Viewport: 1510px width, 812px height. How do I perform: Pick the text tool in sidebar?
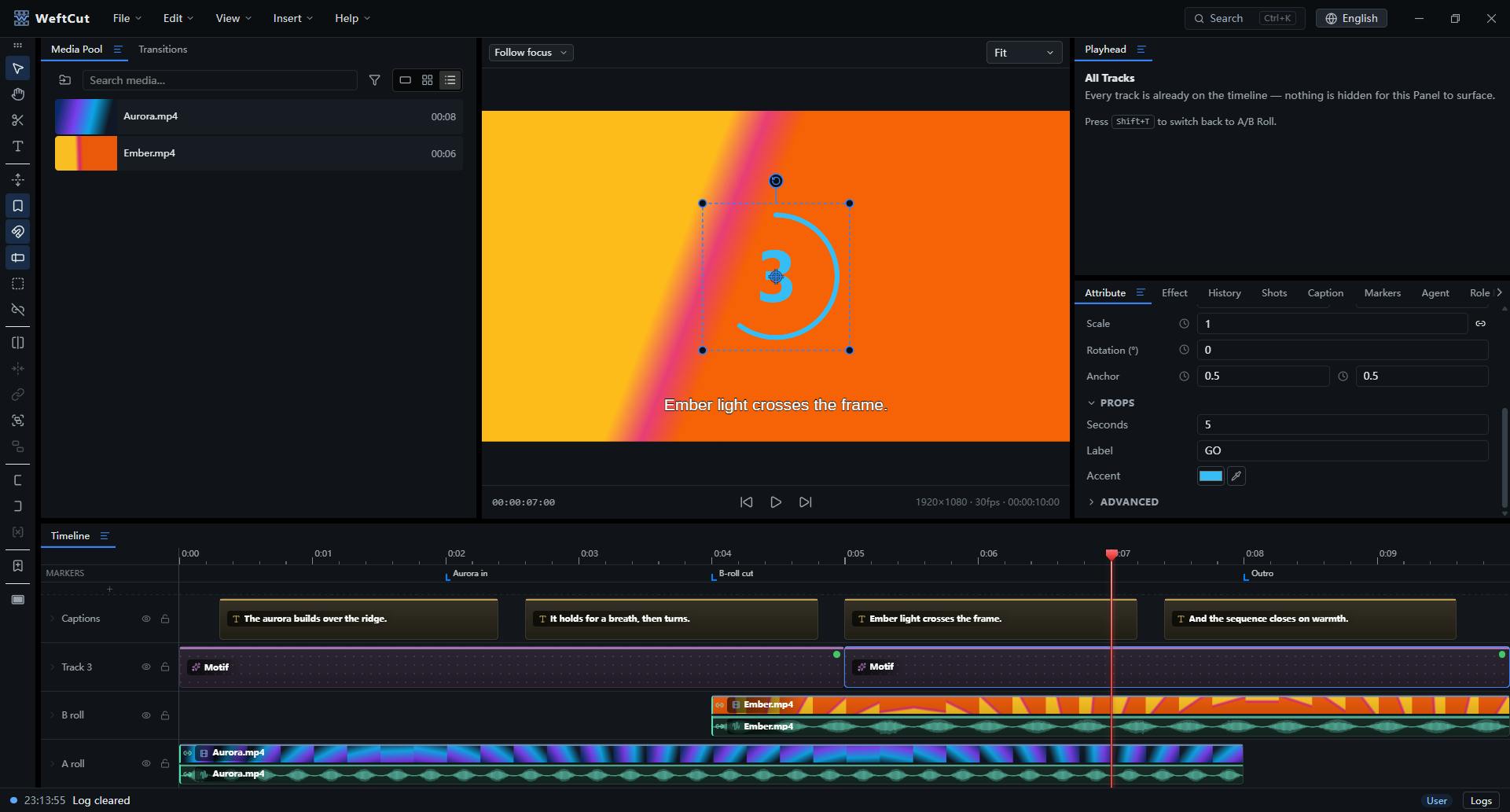pos(17,146)
